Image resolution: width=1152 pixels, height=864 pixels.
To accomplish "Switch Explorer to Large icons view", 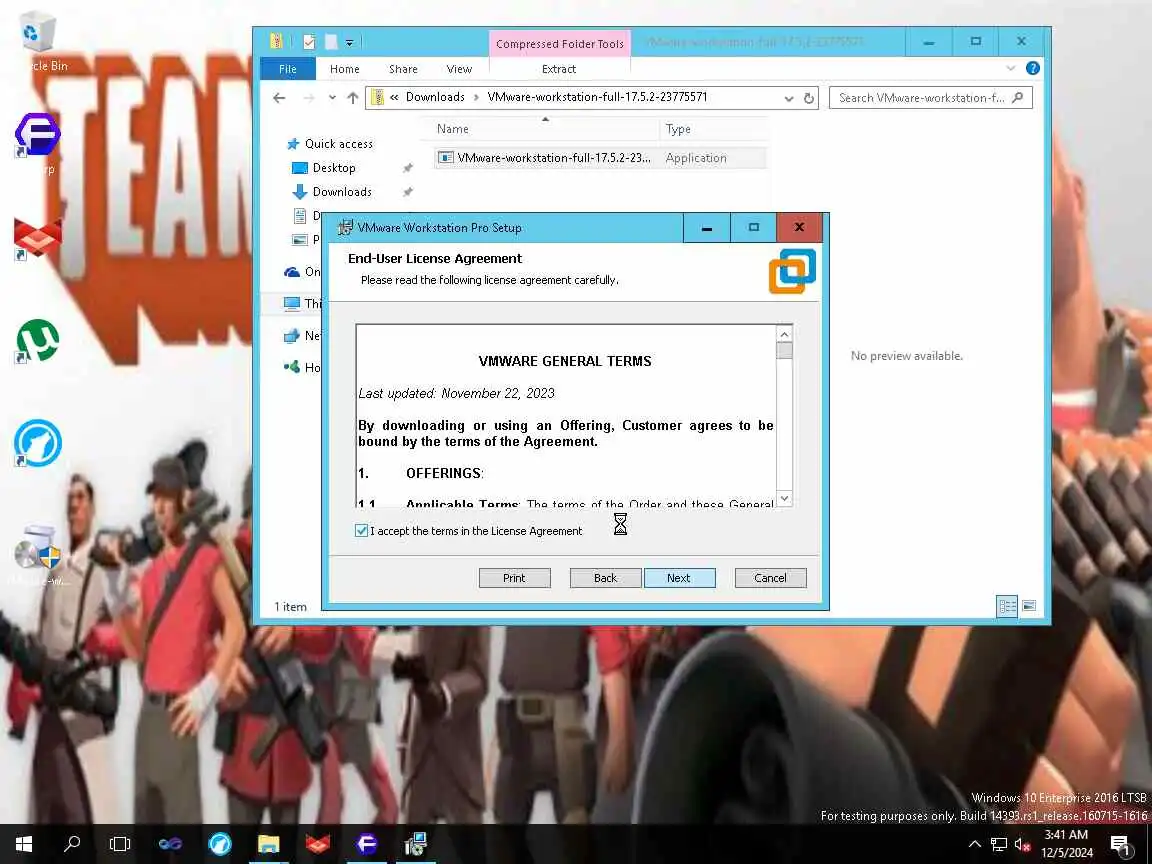I will coord(1029,606).
